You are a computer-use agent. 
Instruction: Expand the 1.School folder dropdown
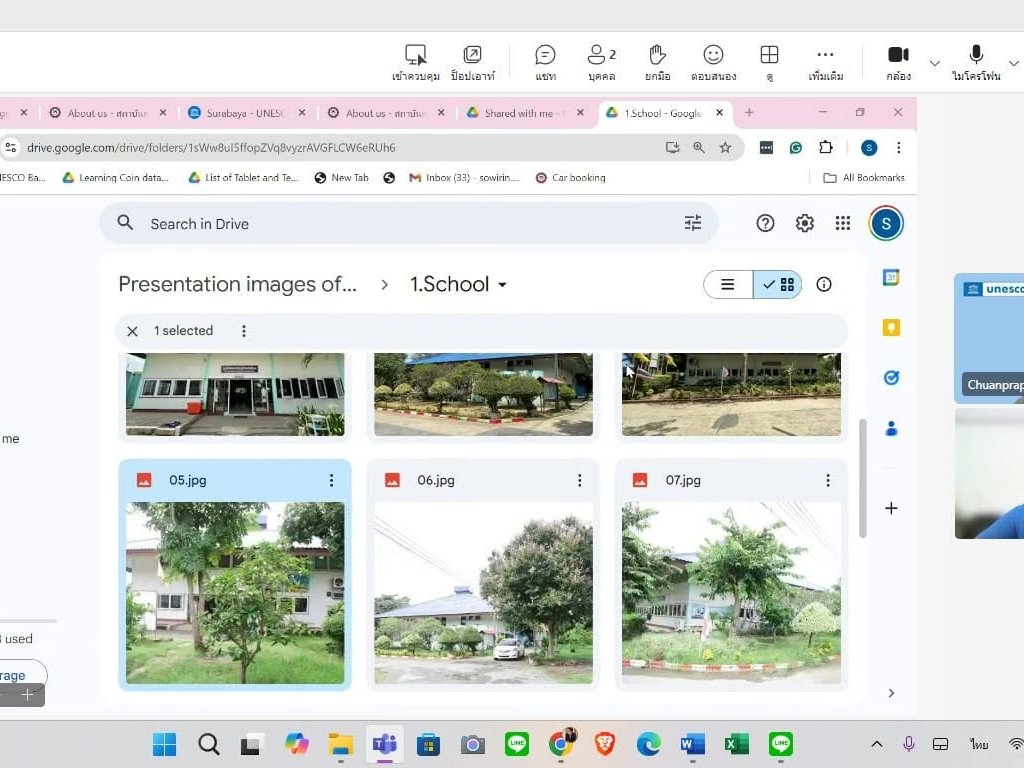[502, 285]
